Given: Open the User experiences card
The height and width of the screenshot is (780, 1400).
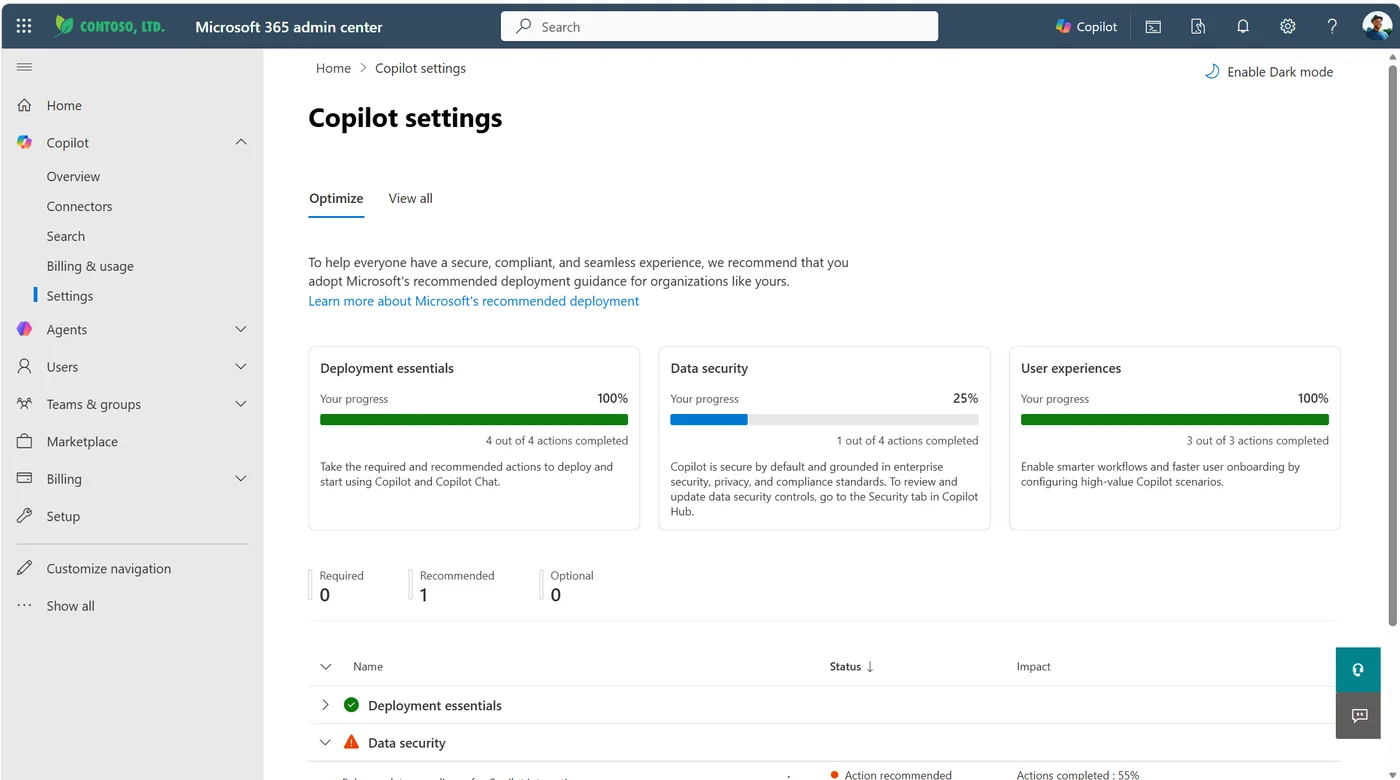Looking at the screenshot, I should [1175, 438].
